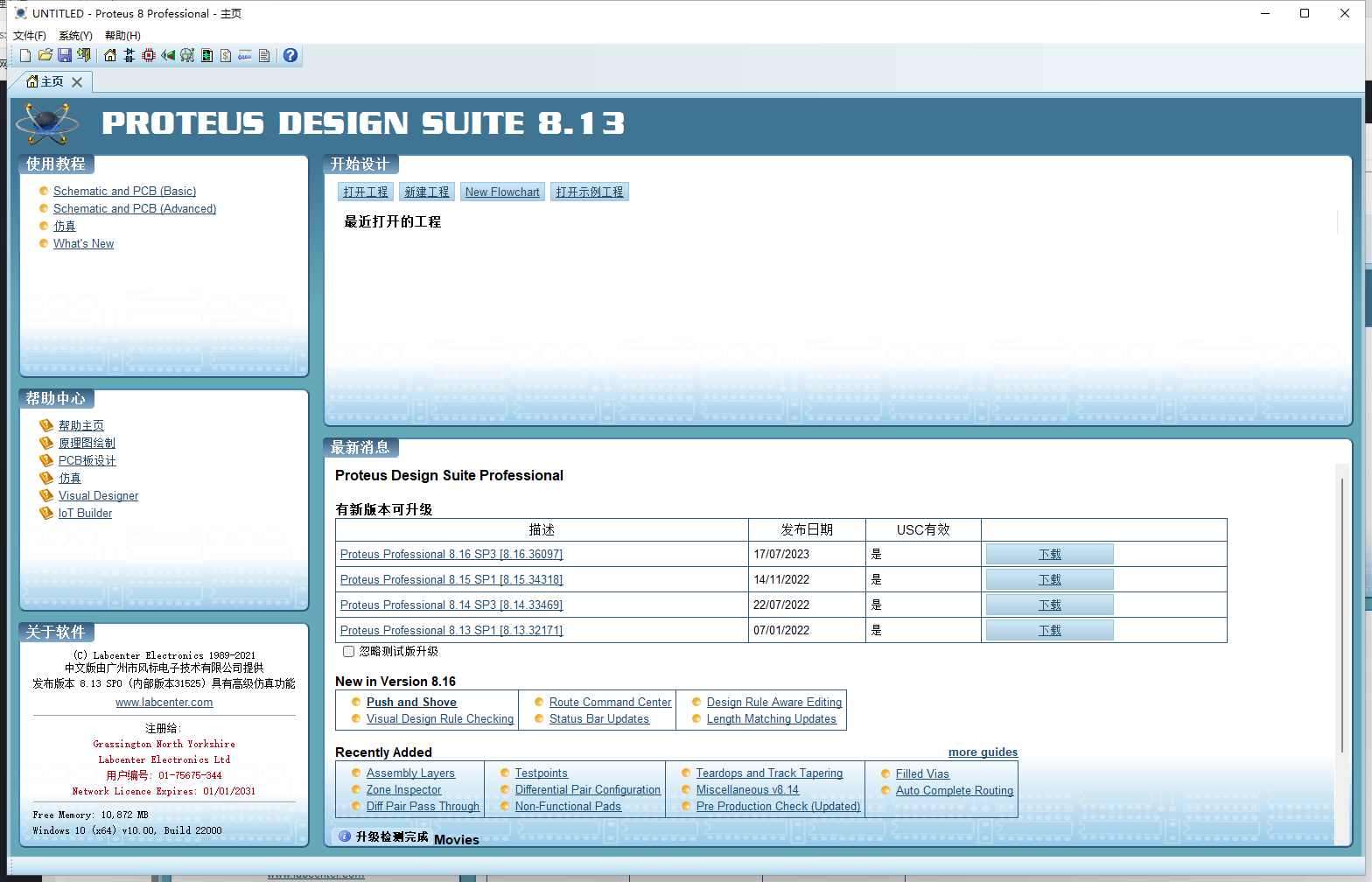Open the Gerber Viewer toolbar icon
The width and height of the screenshot is (1372, 882).
click(187, 55)
